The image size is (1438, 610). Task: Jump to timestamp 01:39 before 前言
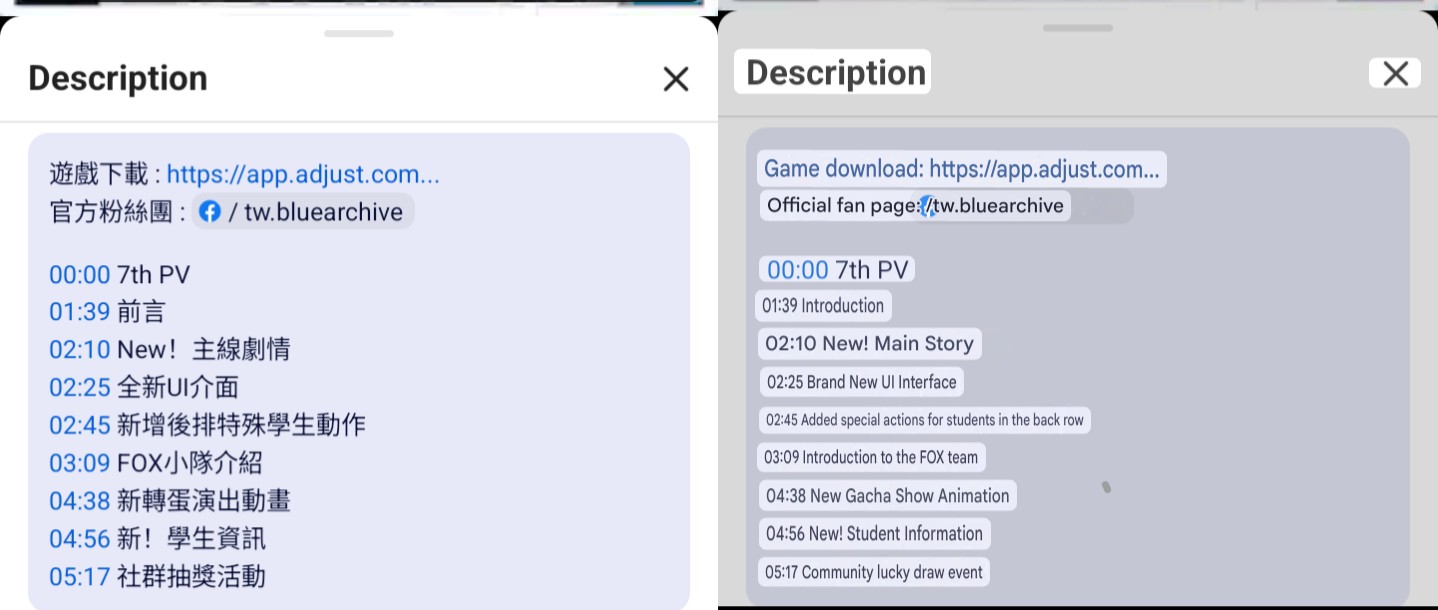pyautogui.click(x=79, y=312)
